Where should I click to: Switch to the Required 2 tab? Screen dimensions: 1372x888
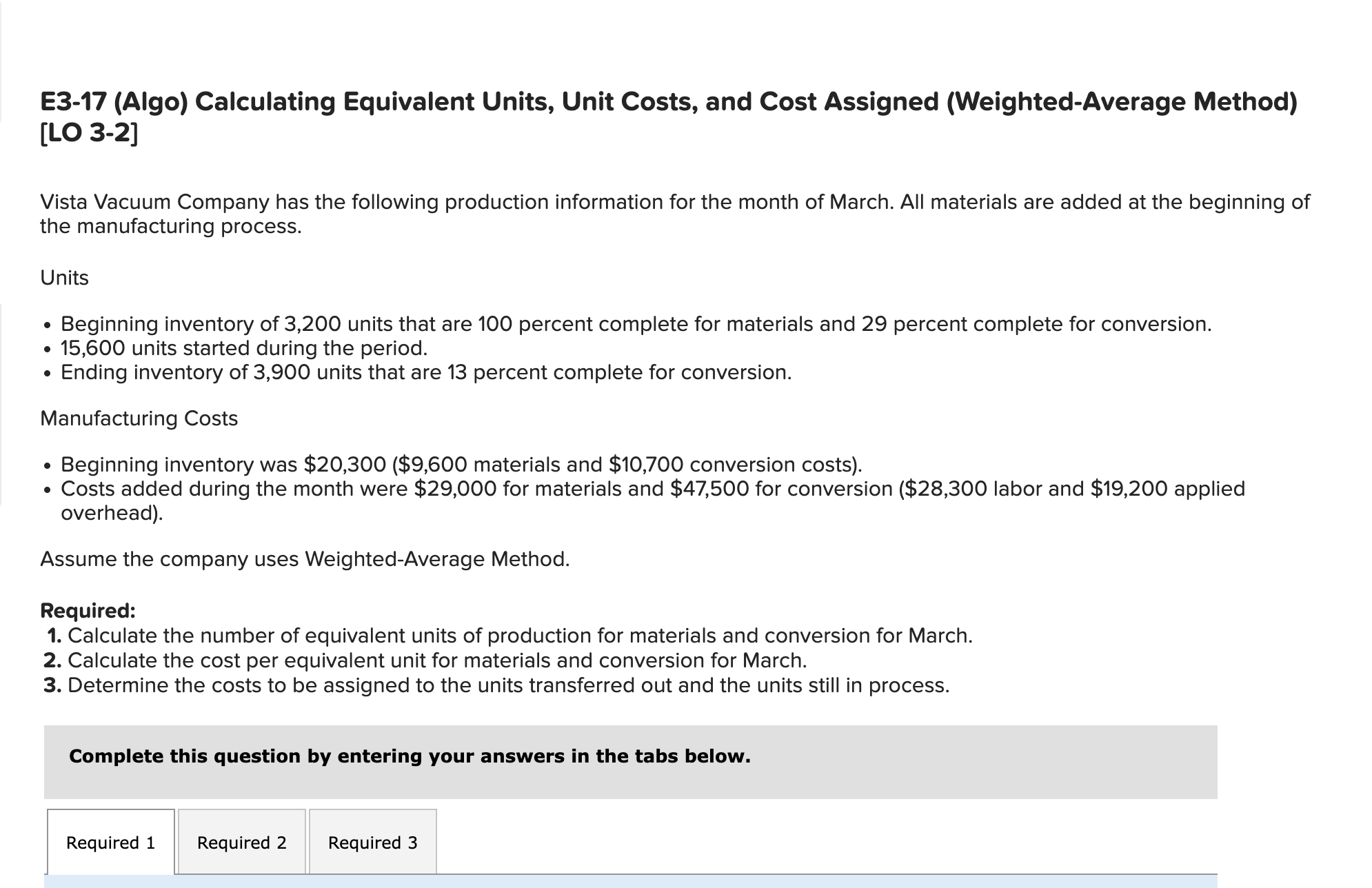[x=241, y=842]
